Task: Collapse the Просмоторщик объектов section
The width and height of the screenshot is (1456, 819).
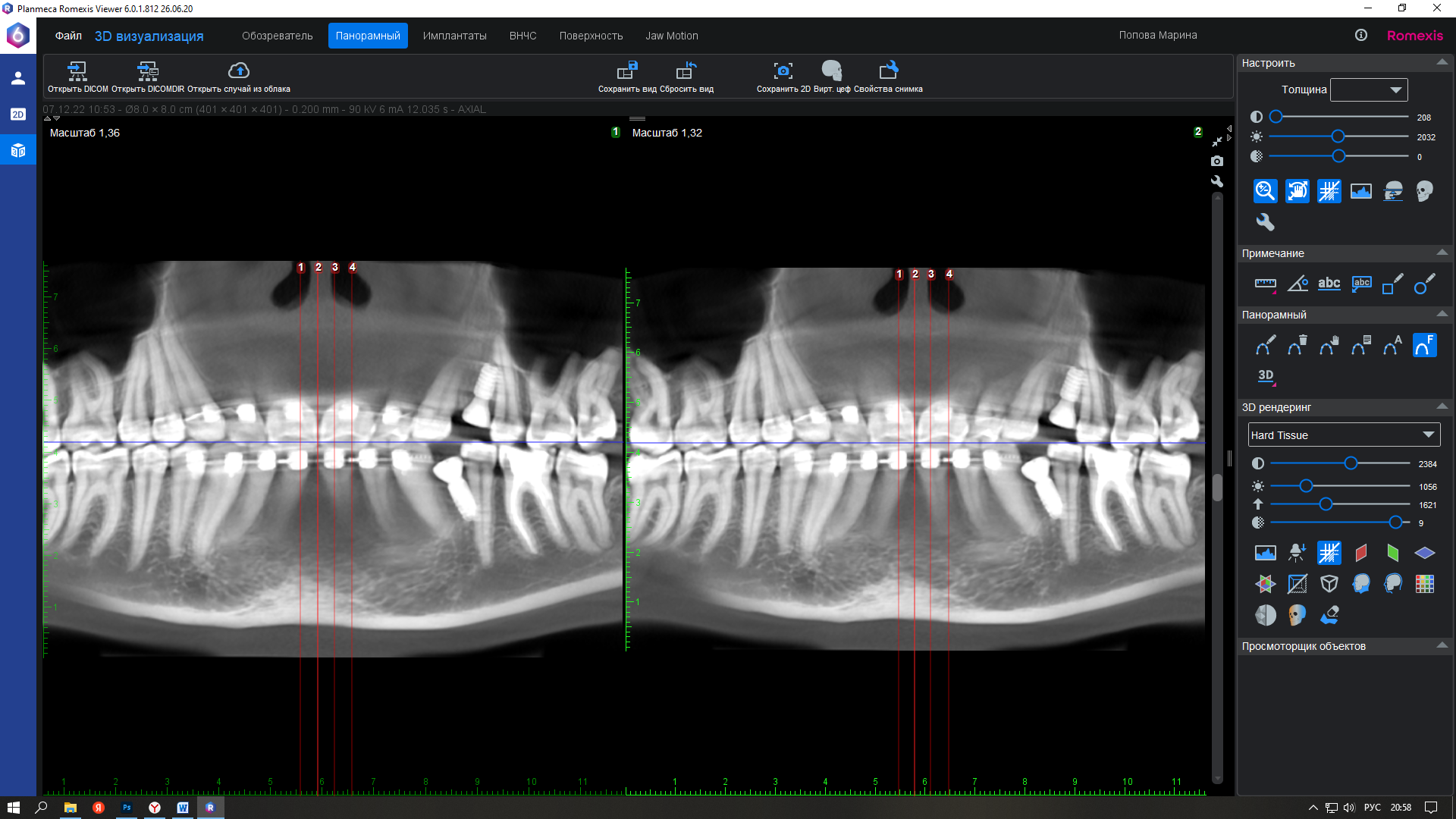Action: click(1442, 645)
